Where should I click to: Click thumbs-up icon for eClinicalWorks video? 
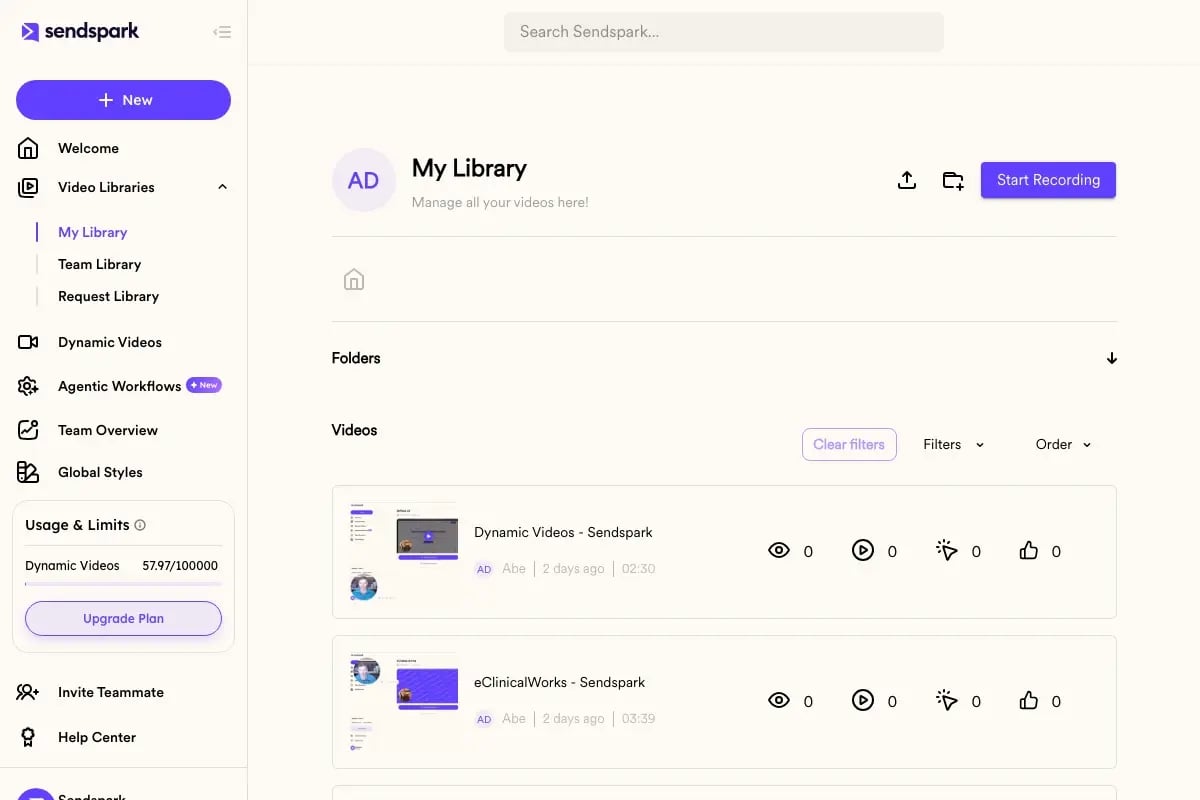(x=1029, y=700)
